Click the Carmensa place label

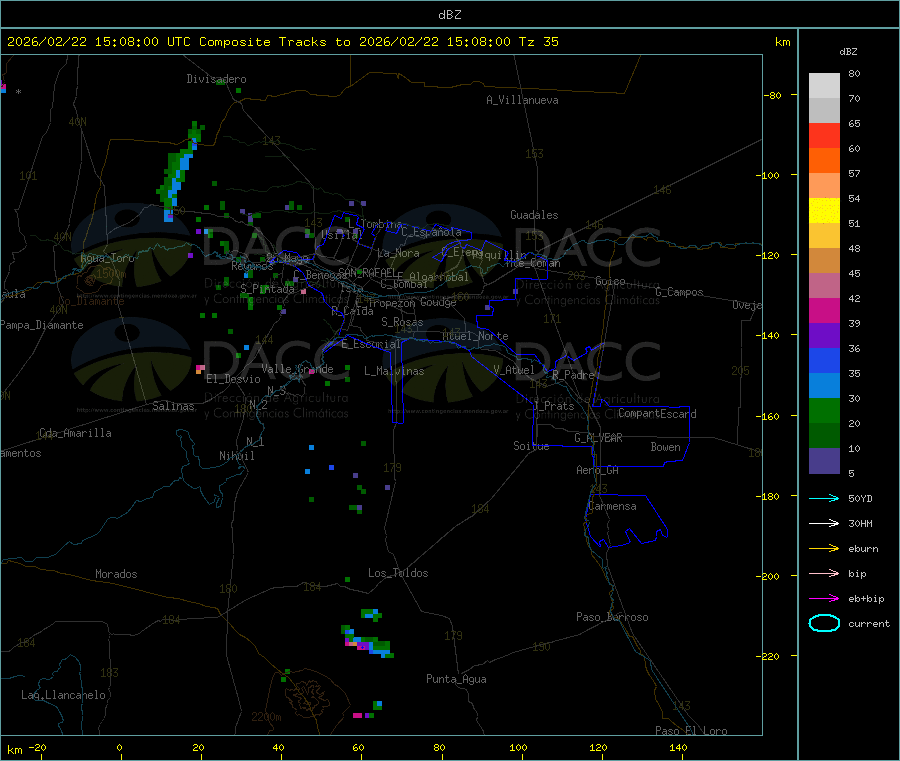click(612, 506)
